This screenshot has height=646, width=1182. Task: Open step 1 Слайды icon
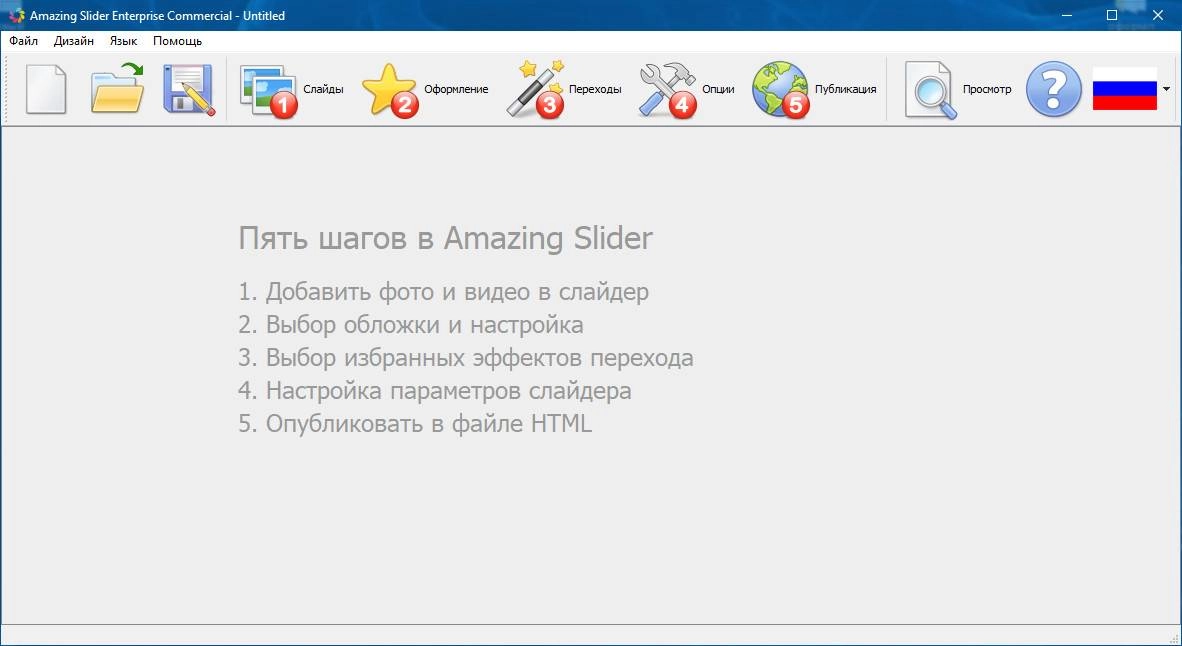click(268, 90)
